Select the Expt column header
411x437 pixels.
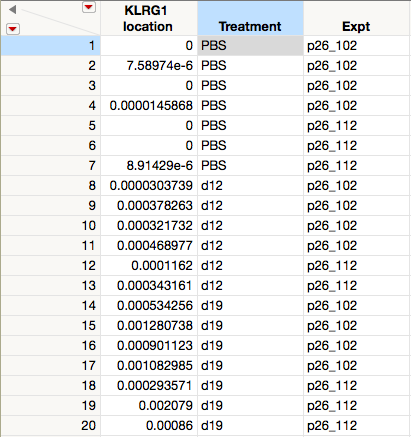coord(356,18)
